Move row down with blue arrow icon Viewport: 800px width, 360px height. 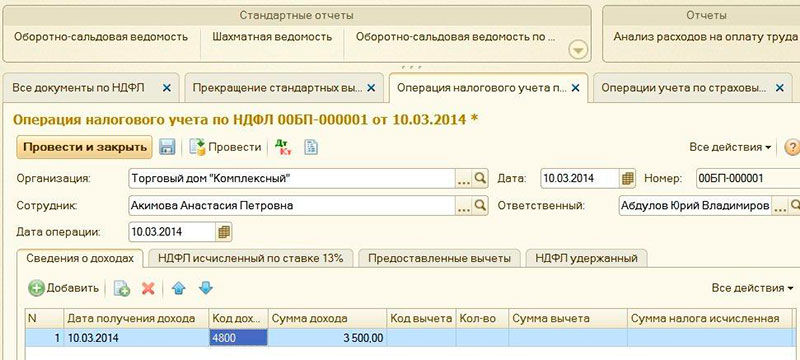coord(205,289)
